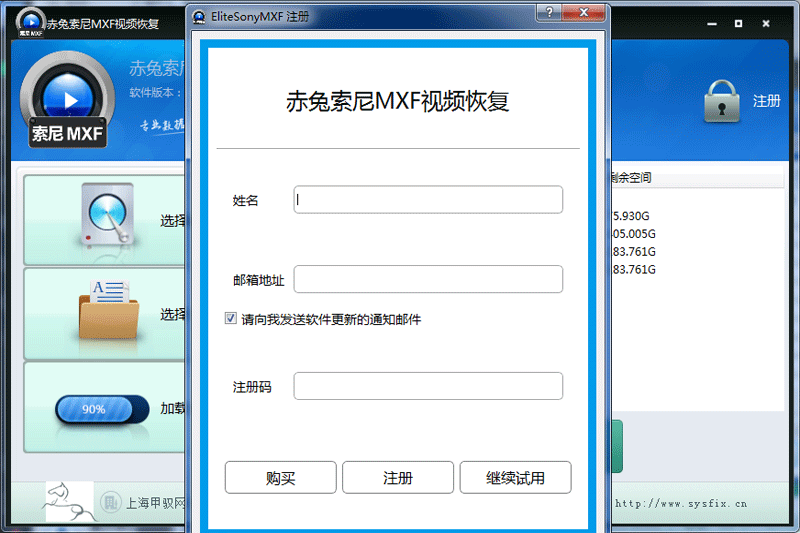Uncheck the 请向我发送软件更新的通知邮件 checkbox

point(231,319)
